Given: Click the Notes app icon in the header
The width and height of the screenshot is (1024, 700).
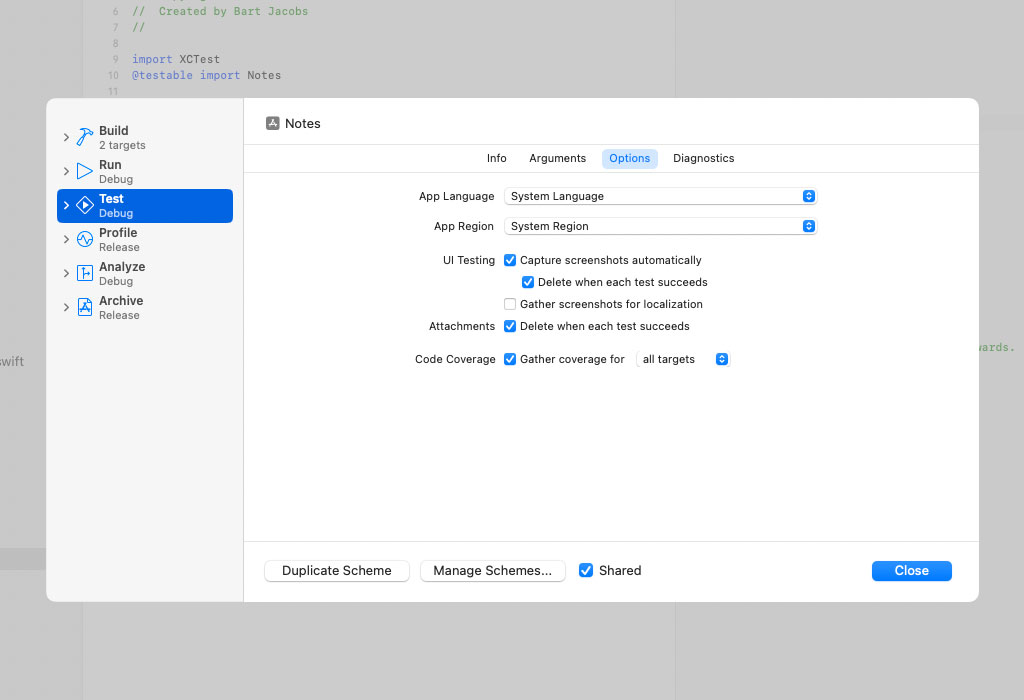Looking at the screenshot, I should pos(273,123).
